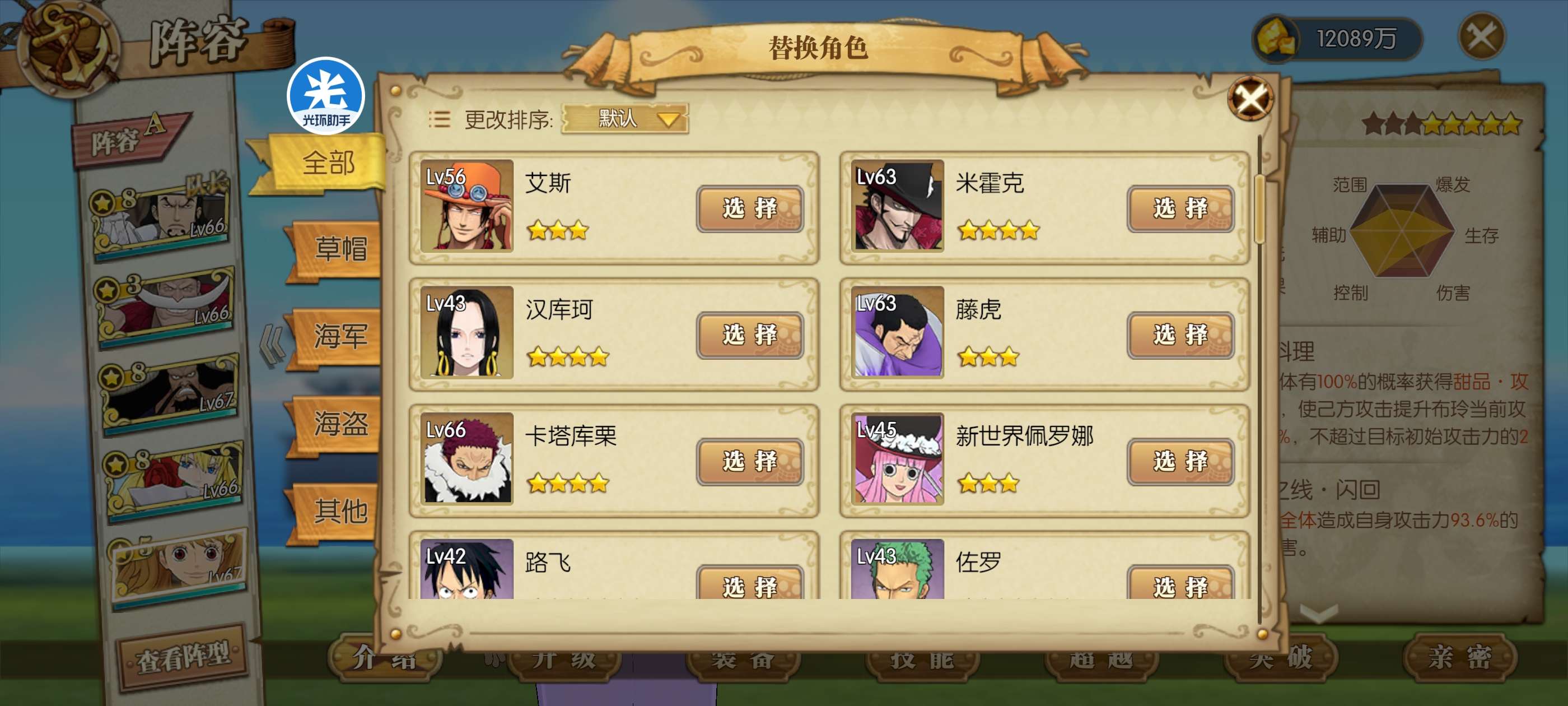Click the 查看阵型 button
This screenshot has width=1568, height=706.
pyautogui.click(x=183, y=658)
